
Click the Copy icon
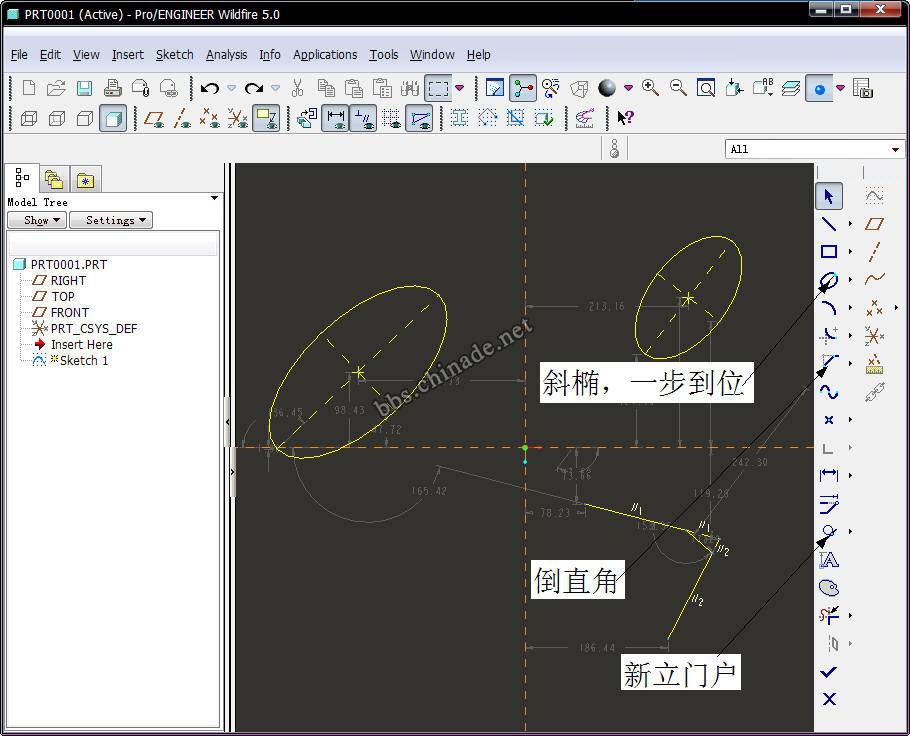click(x=326, y=88)
